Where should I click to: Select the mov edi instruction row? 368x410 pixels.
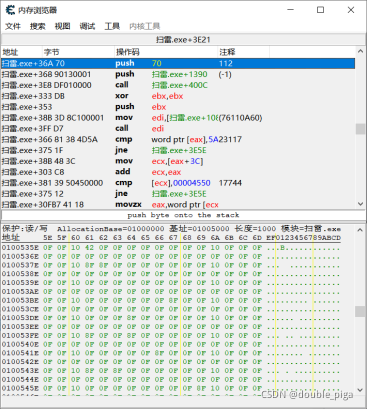tap(178, 118)
